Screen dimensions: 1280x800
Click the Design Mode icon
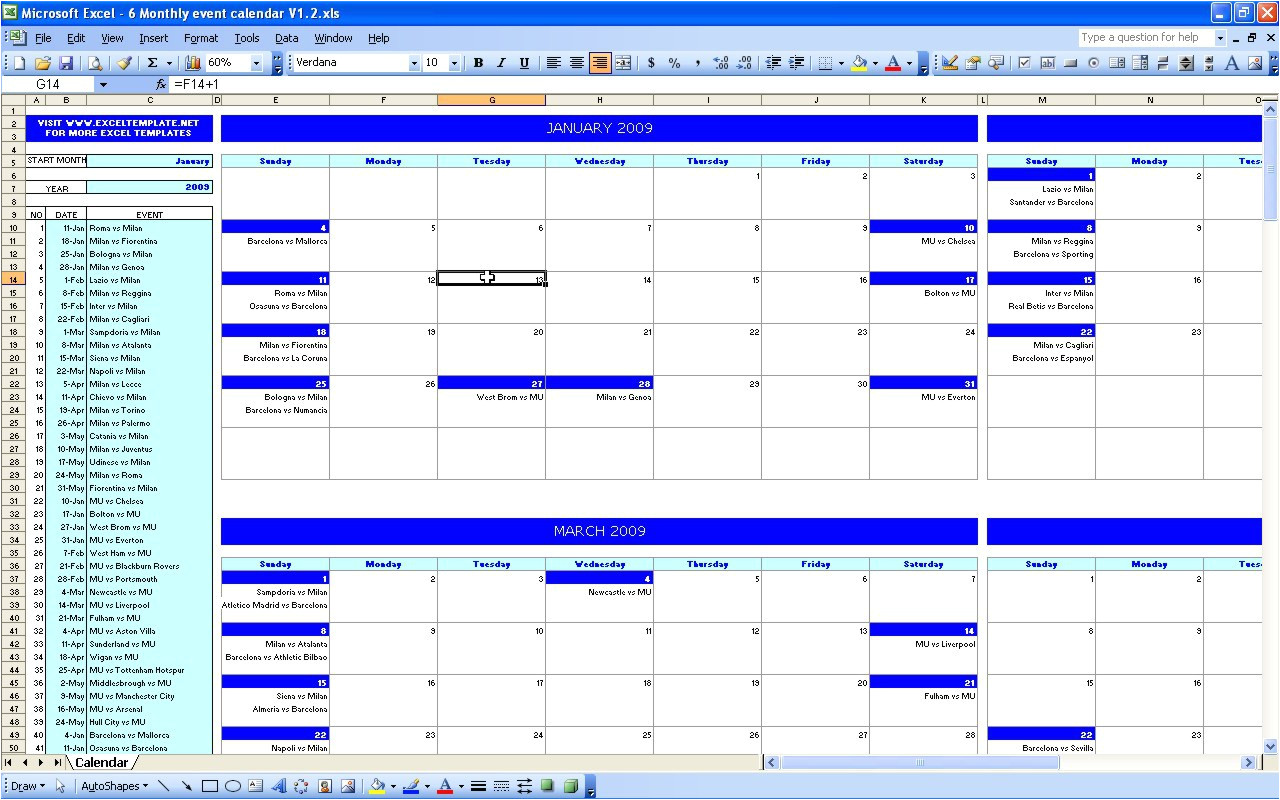click(949, 63)
